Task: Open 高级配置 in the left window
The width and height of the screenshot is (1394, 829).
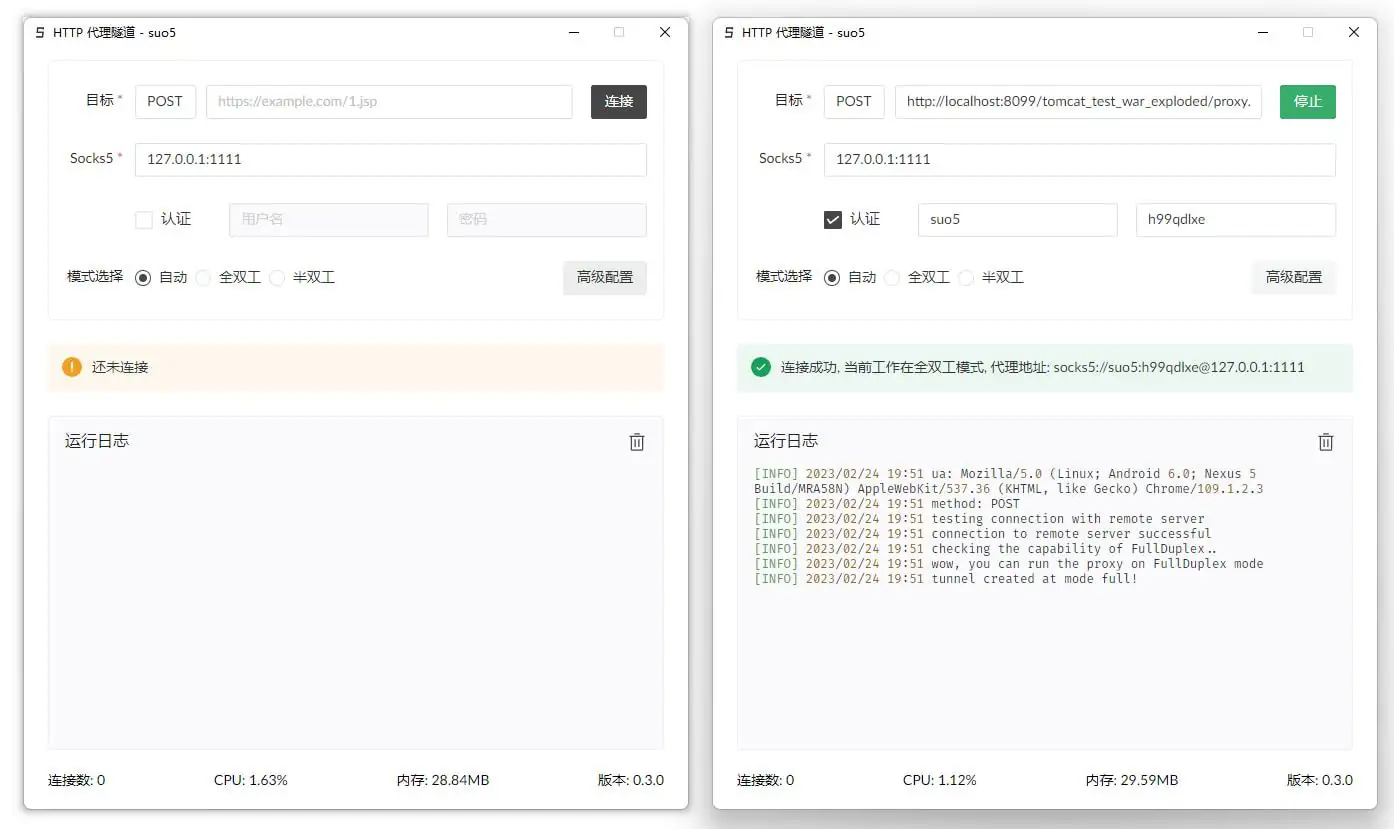Action: (x=604, y=277)
